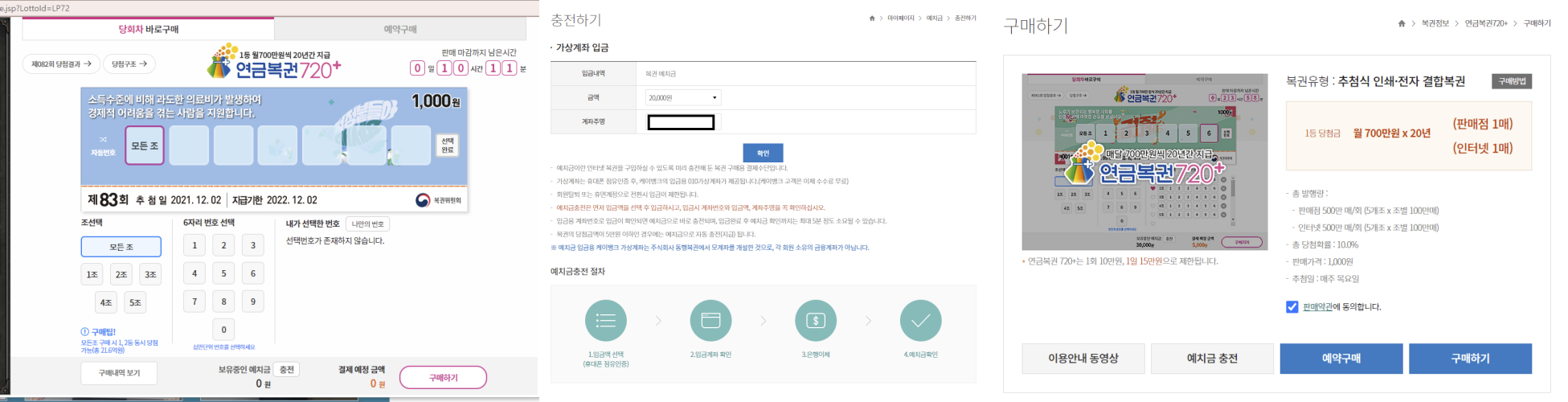The image size is (1568, 402).
Task: Pick number 0 on the keypad
Action: pyautogui.click(x=223, y=329)
